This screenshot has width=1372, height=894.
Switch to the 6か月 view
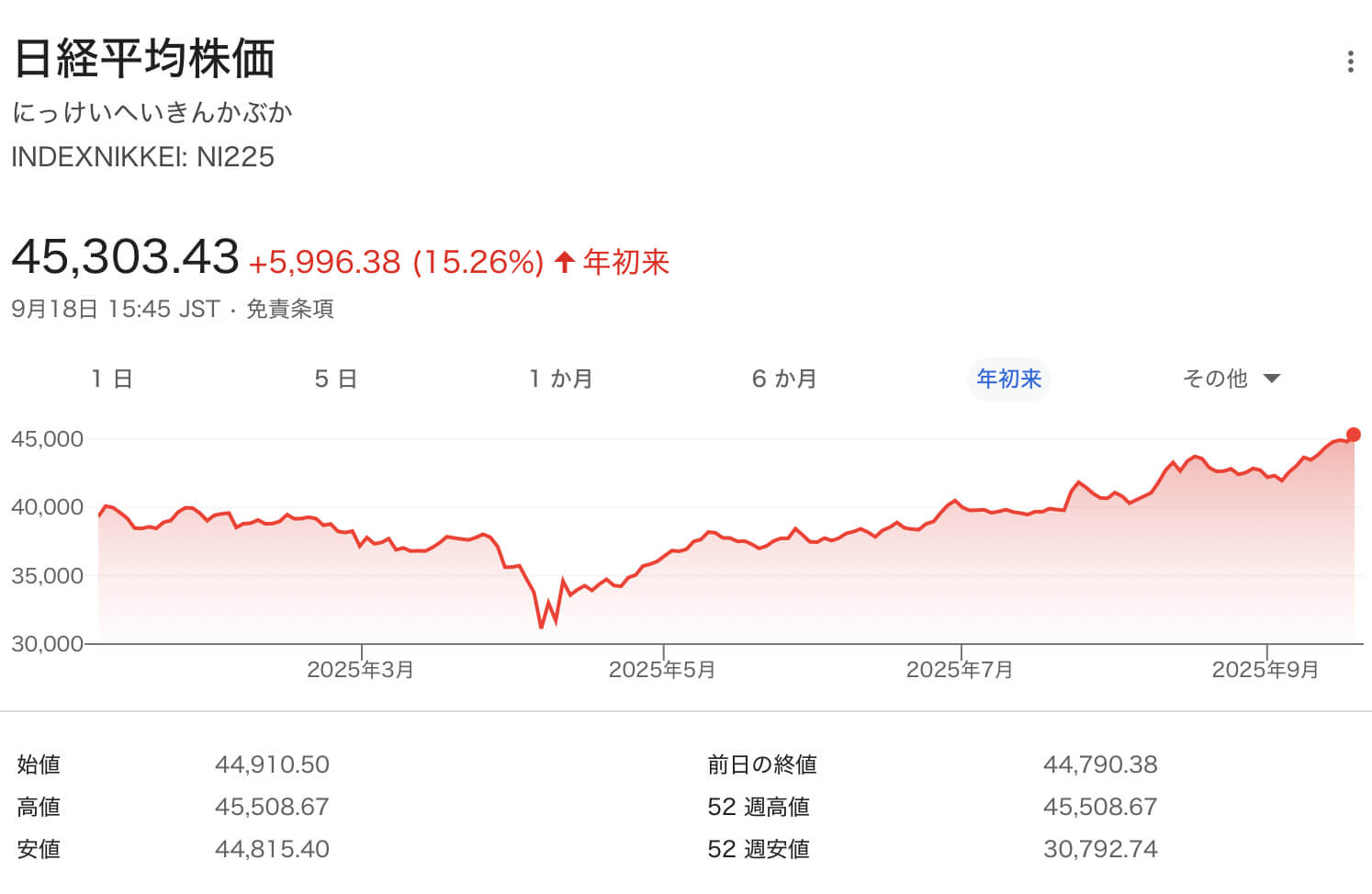pyautogui.click(x=784, y=379)
